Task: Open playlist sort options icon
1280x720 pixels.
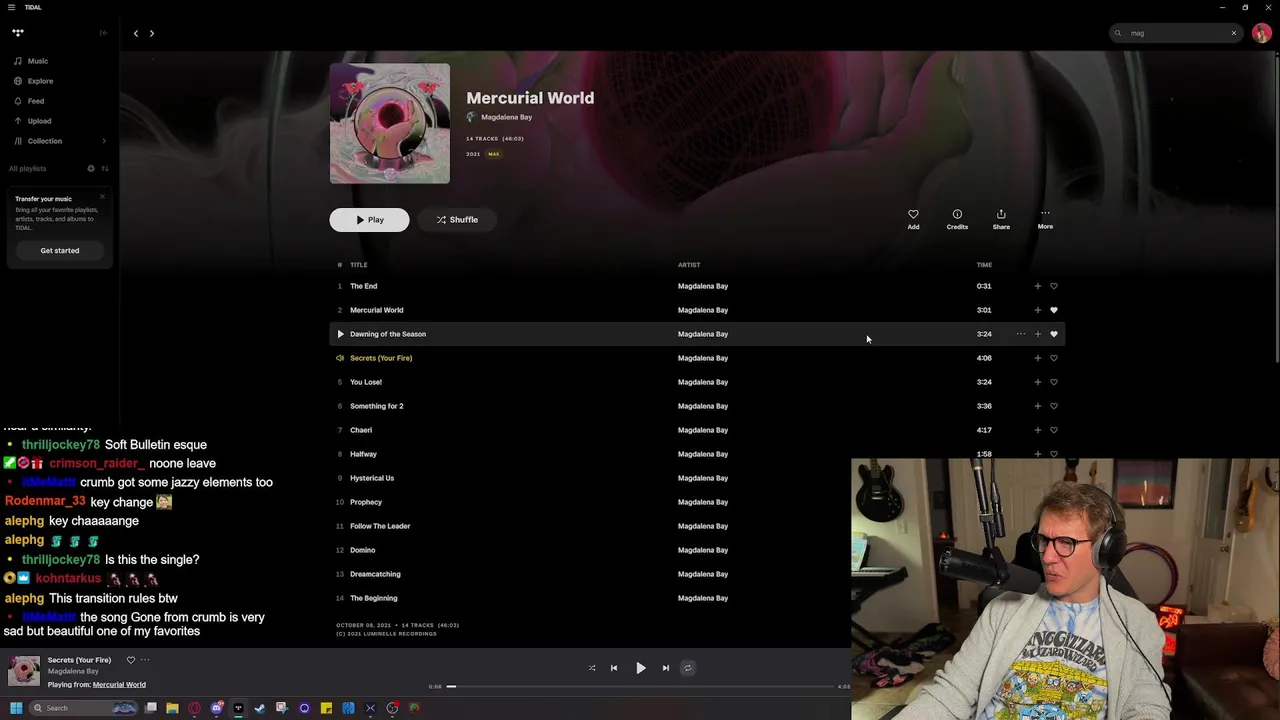Action: coord(105,168)
